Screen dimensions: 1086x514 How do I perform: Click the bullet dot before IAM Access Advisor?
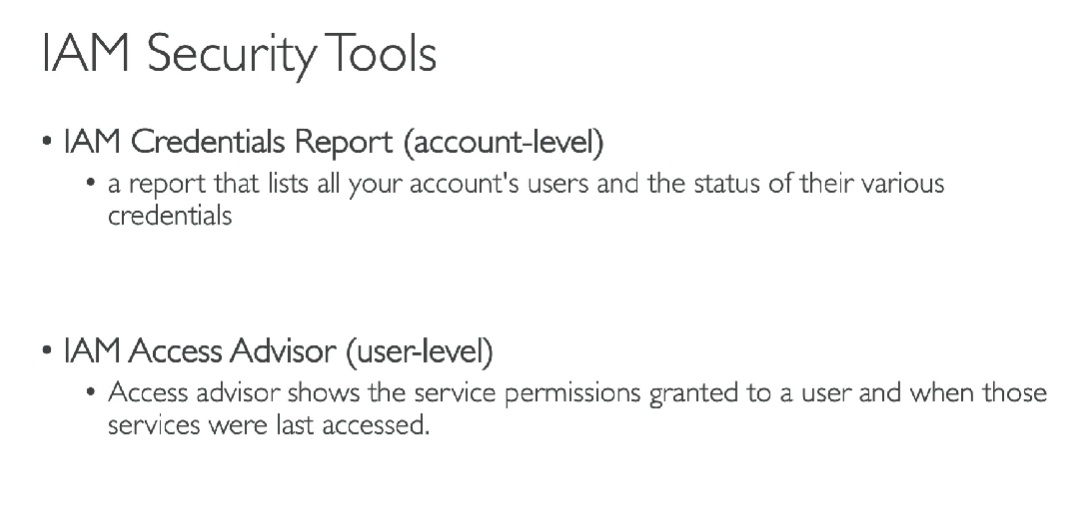tap(47, 354)
